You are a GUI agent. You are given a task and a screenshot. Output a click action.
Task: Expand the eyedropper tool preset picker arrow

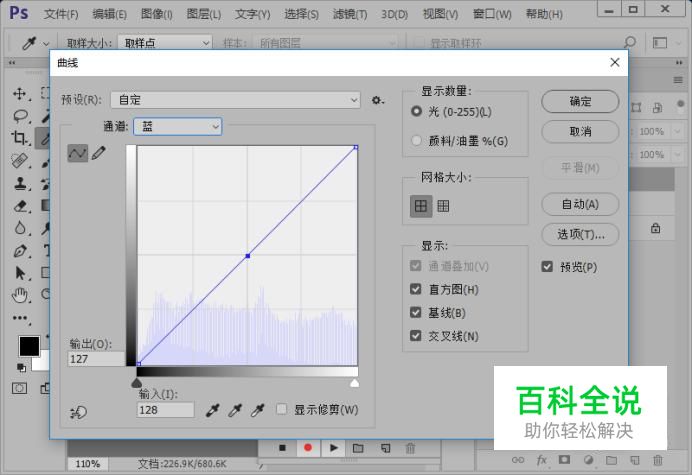pyautogui.click(x=46, y=43)
